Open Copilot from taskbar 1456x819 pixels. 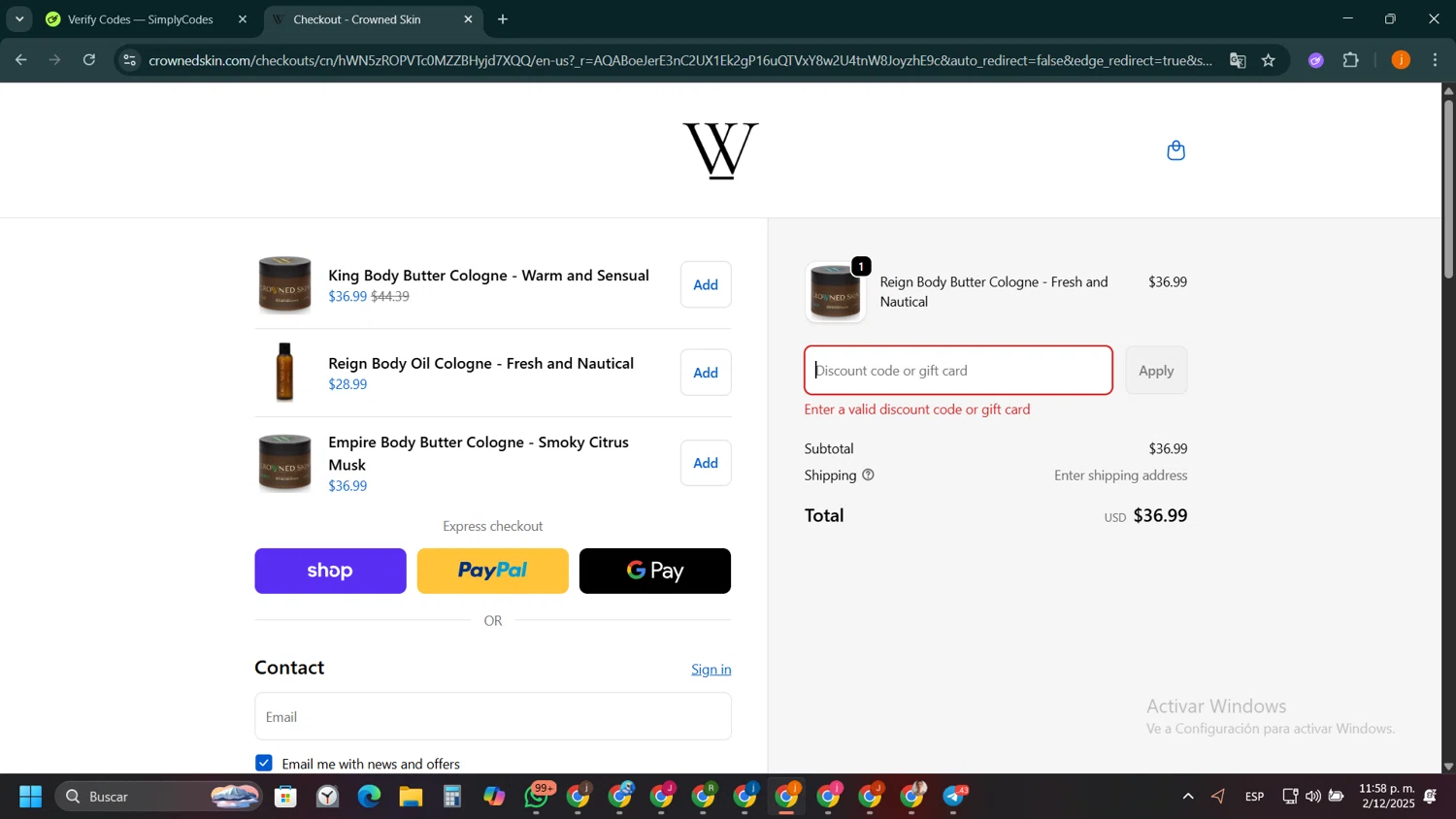pos(494,797)
